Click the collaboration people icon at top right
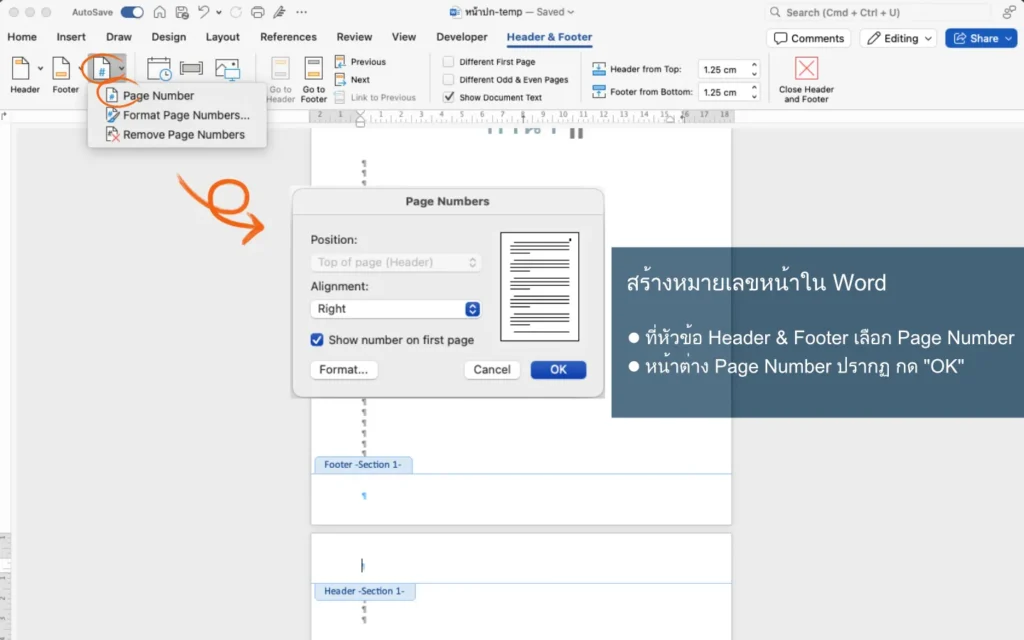Screen dimensions: 1024x640 pos(1009,12)
